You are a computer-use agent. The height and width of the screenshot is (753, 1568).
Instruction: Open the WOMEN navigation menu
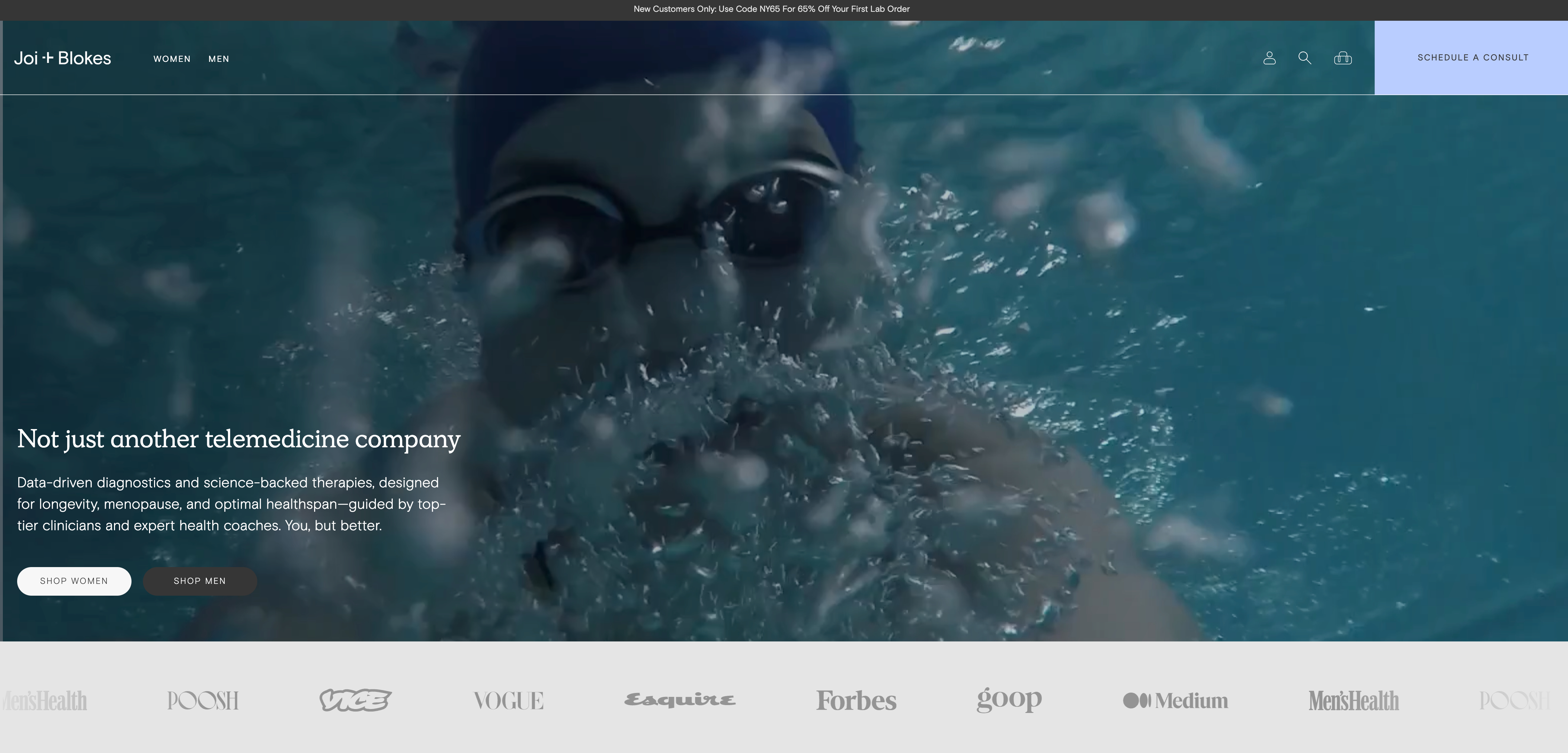pyautogui.click(x=172, y=59)
